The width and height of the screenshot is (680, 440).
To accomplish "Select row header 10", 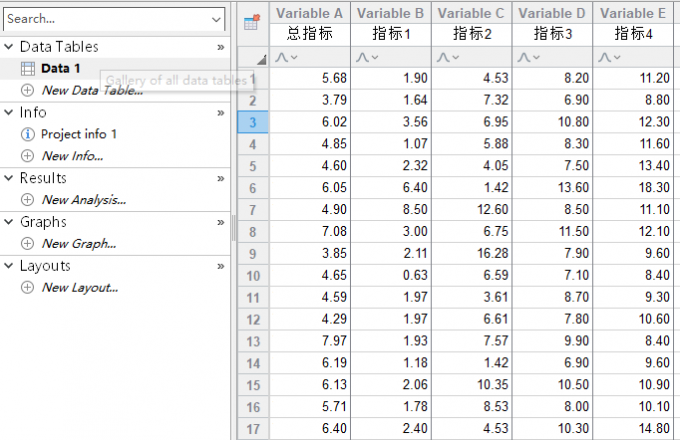I will [x=253, y=276].
